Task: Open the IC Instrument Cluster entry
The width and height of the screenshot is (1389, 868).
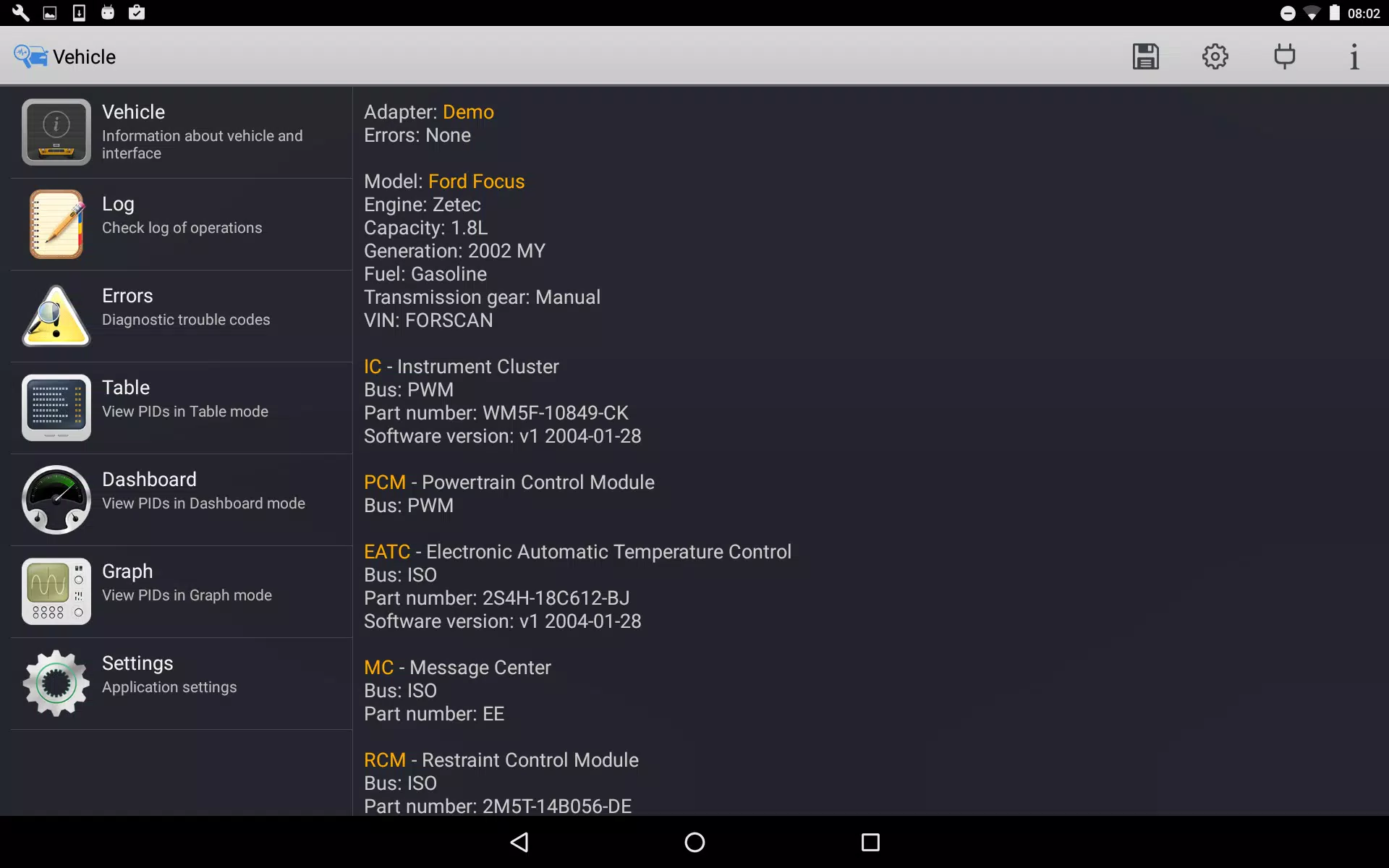Action: 372,366
